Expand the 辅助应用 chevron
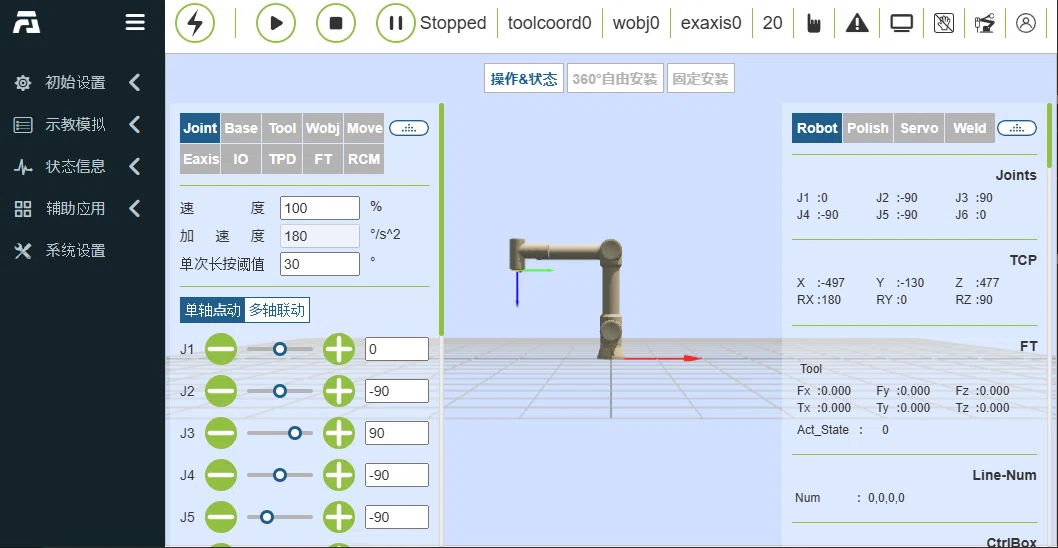 coord(135,209)
